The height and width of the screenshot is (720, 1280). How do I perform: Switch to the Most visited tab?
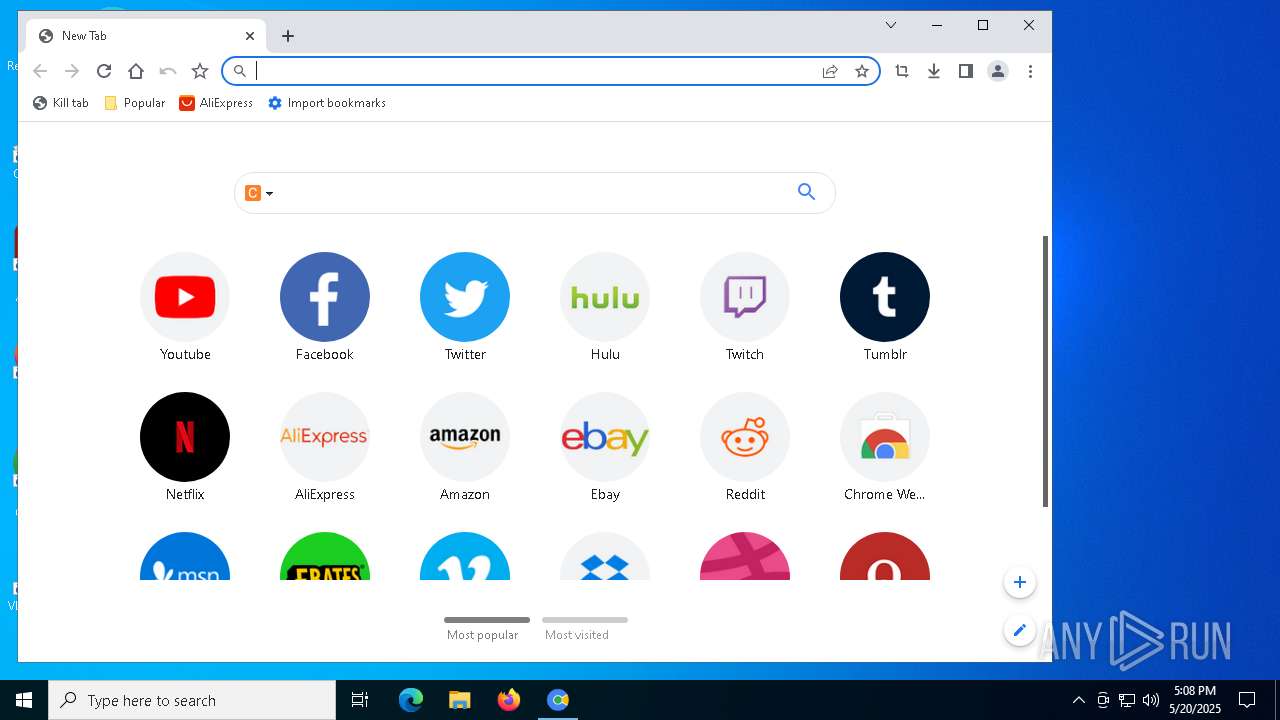(583, 628)
